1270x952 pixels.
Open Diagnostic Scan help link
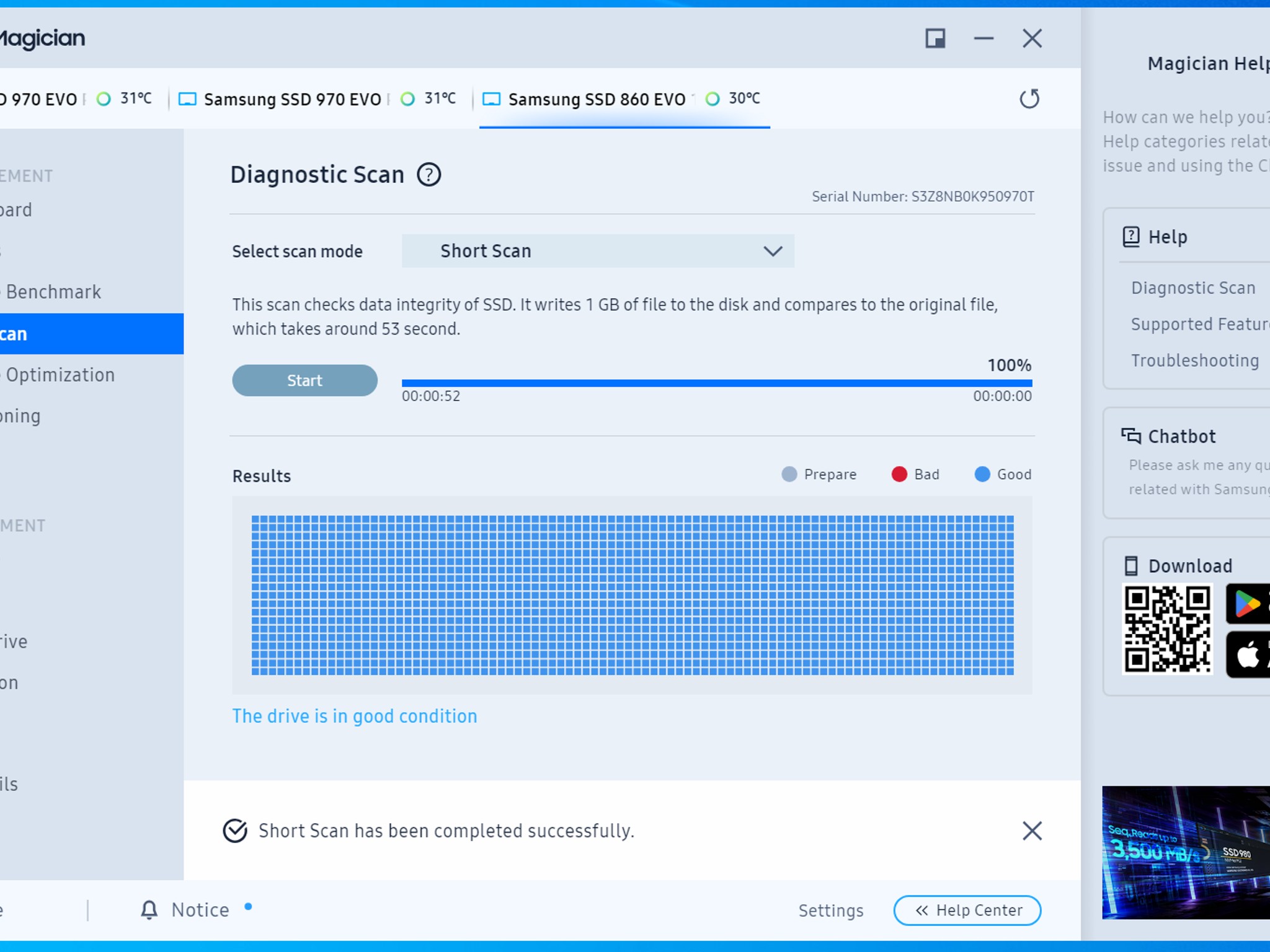click(x=1193, y=288)
